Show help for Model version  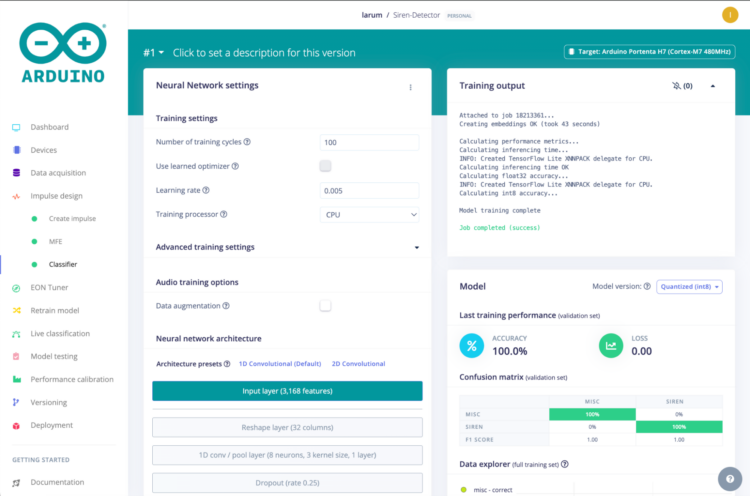(647, 287)
